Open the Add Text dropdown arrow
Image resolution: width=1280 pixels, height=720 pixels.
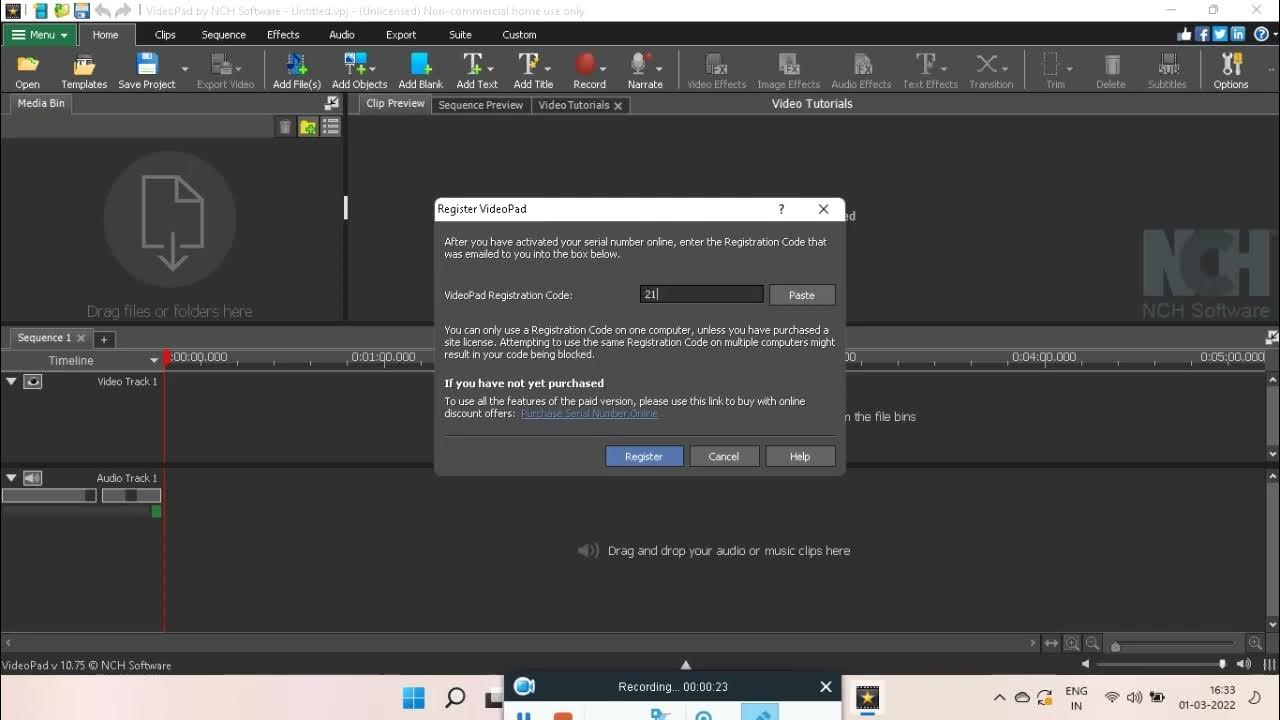tap(490, 69)
